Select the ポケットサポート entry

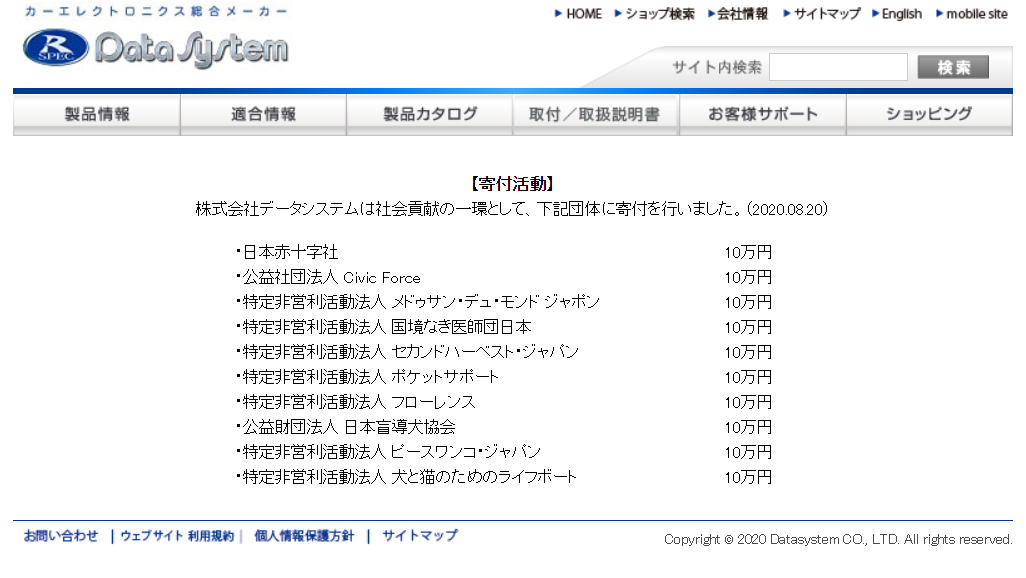click(368, 377)
